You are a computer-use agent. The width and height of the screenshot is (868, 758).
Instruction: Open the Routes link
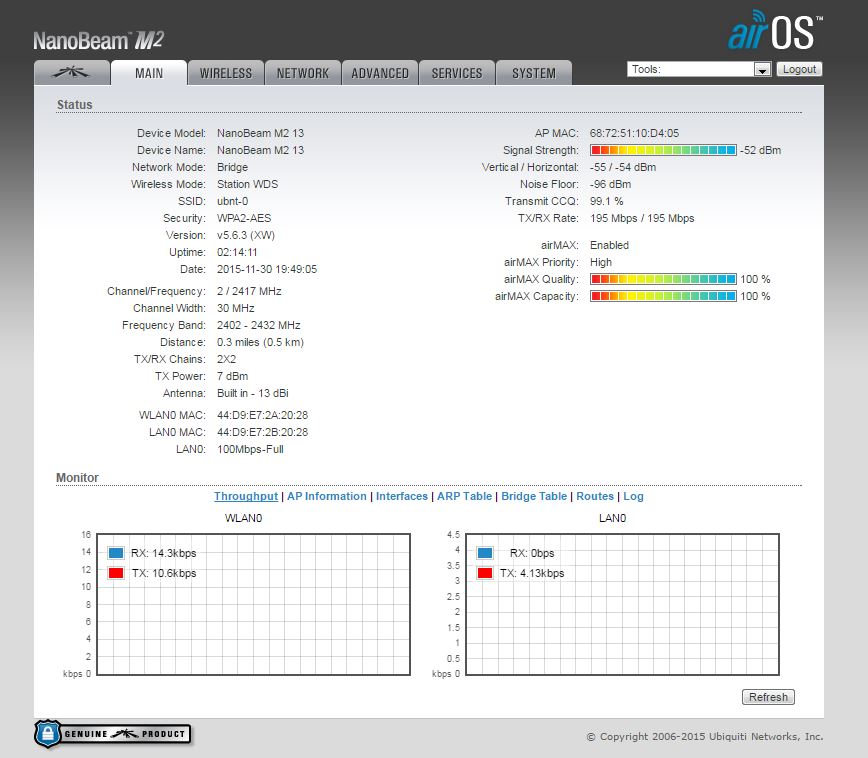tap(595, 496)
